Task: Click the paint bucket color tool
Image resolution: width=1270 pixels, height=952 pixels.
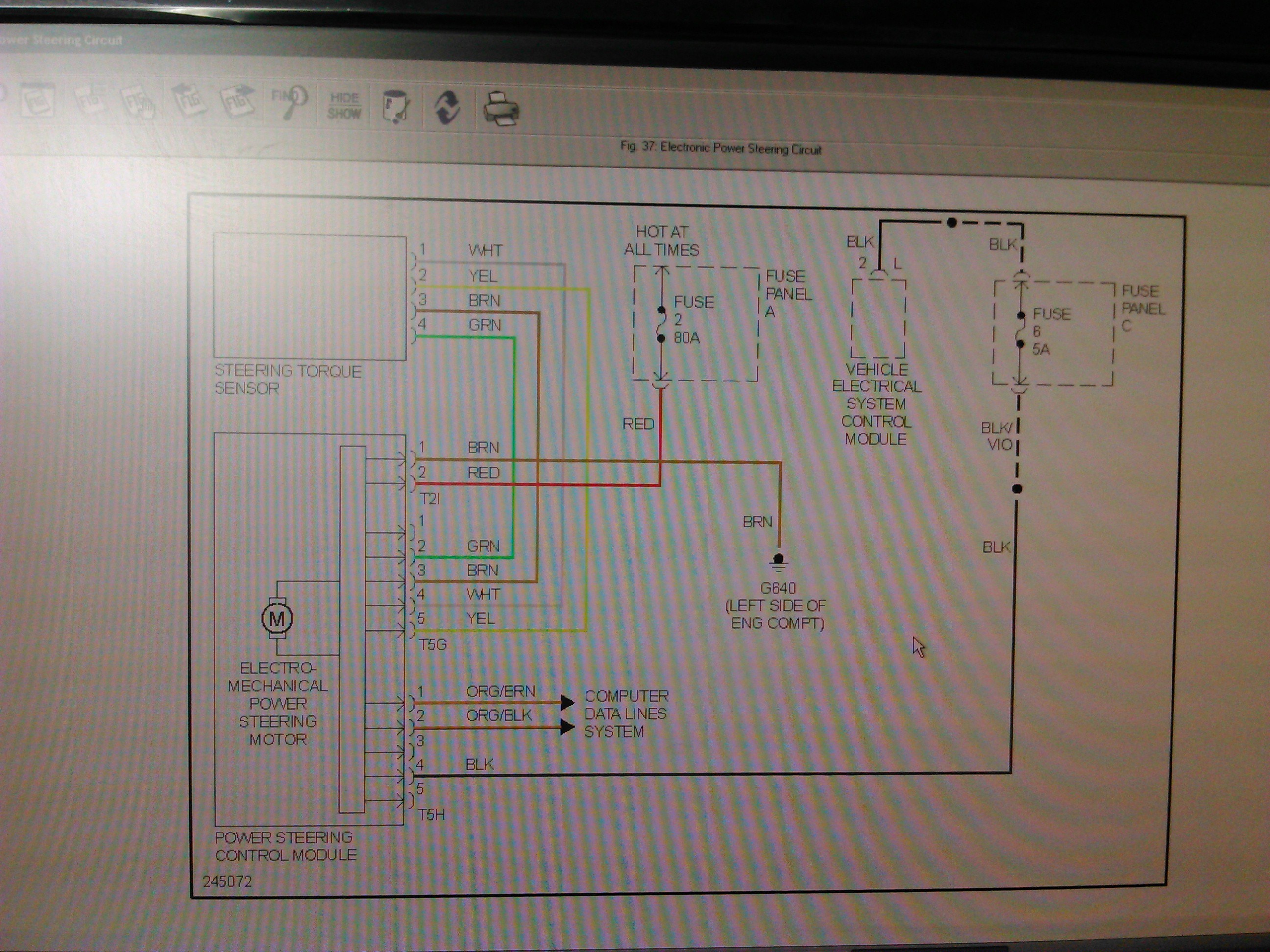Action: [x=396, y=107]
